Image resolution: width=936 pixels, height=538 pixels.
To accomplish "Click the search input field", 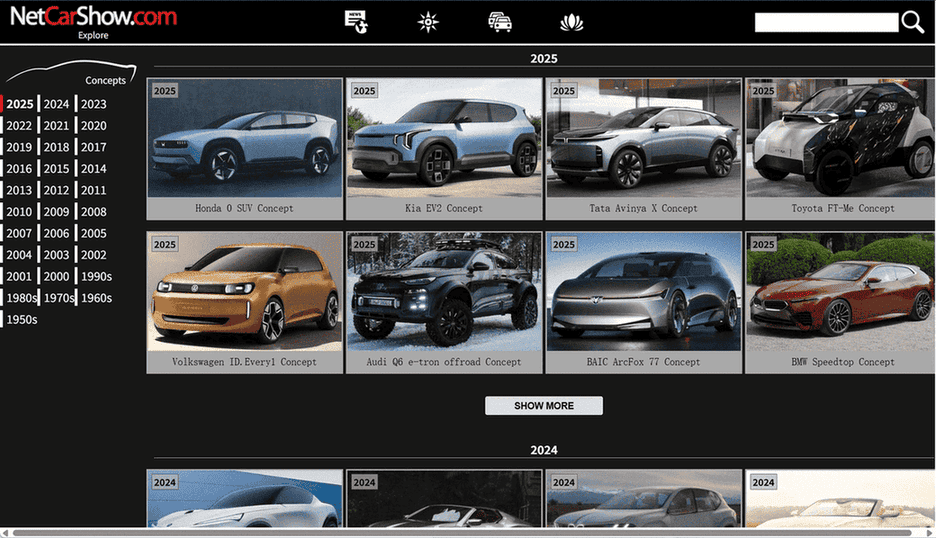I will 826,22.
